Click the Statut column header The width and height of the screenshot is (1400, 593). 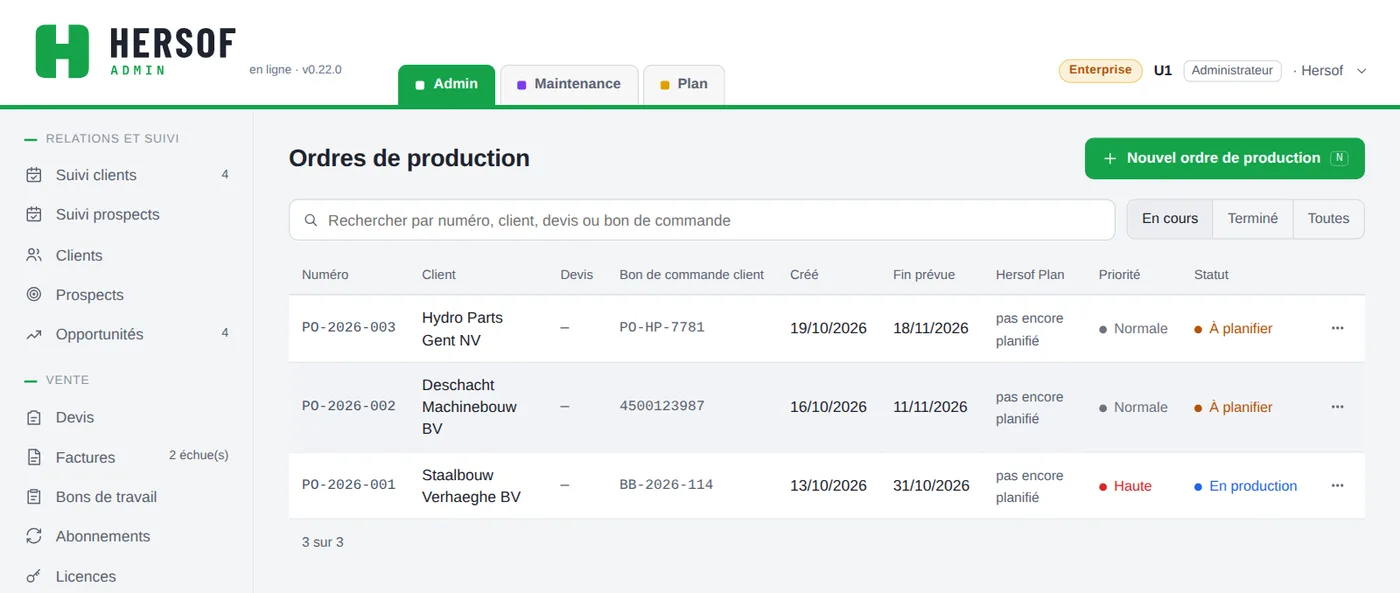tap(1211, 274)
